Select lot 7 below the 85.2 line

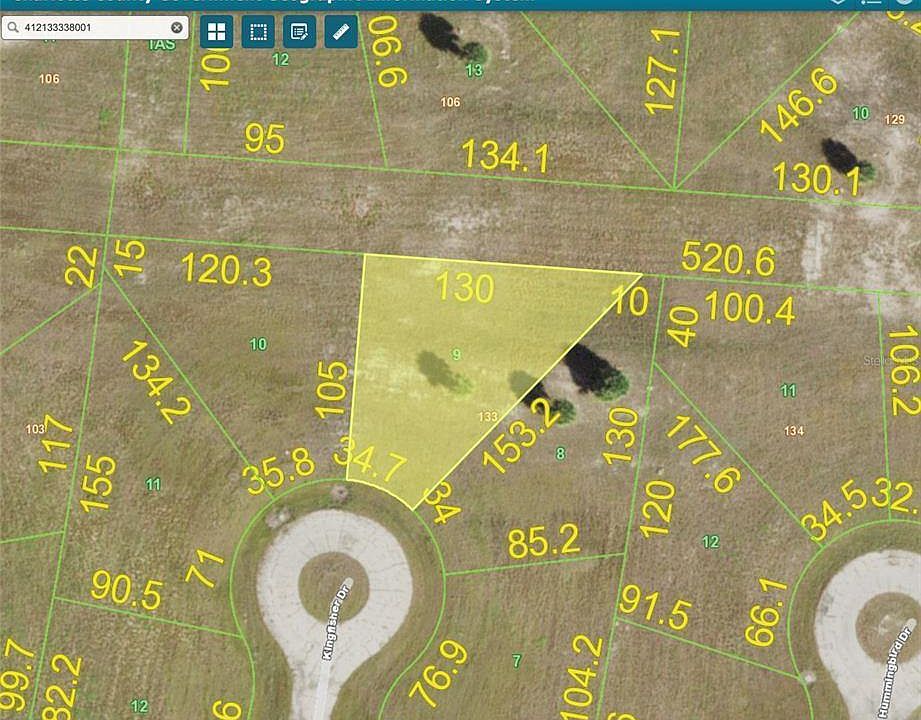pos(516,661)
